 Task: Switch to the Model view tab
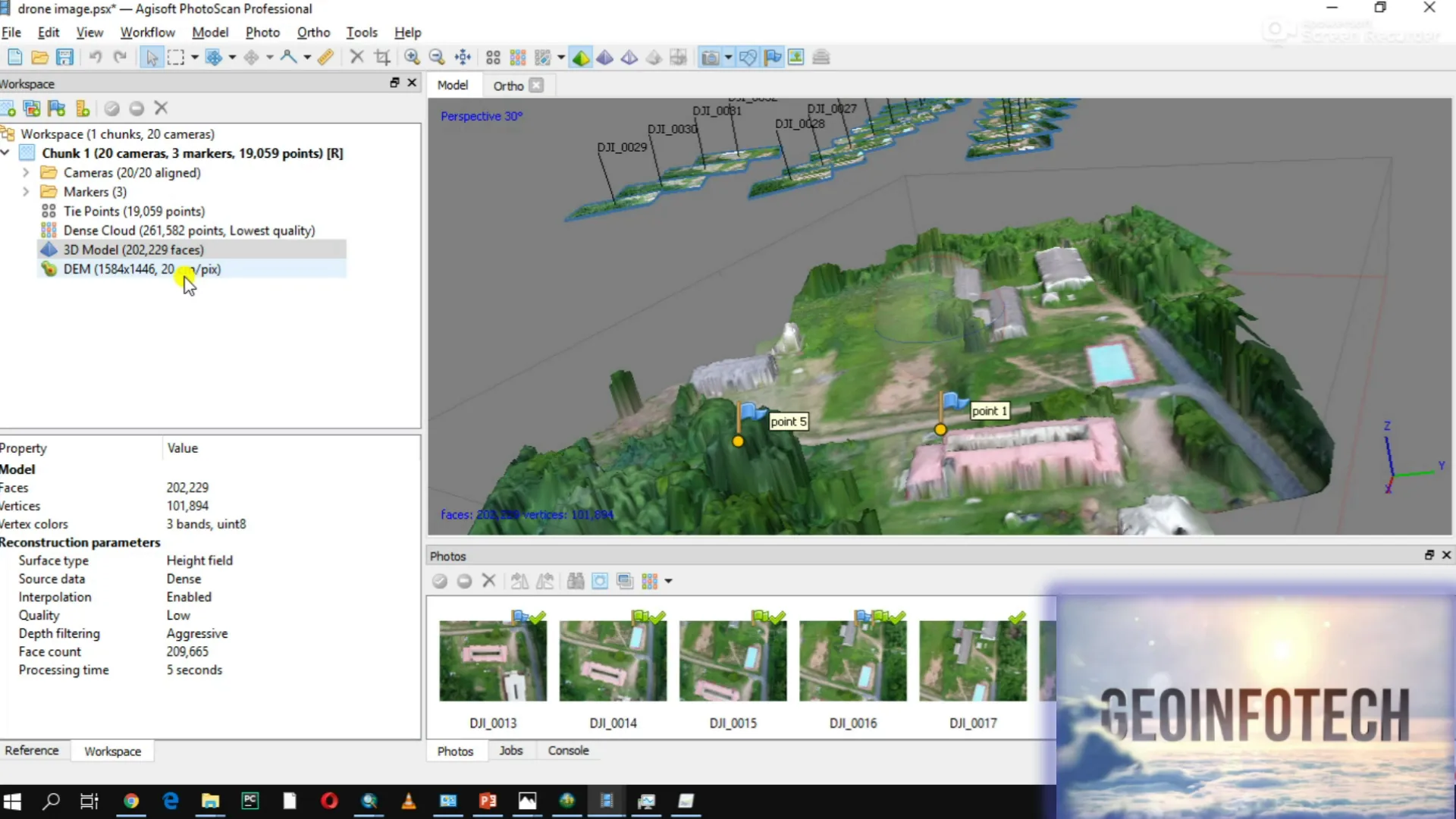coord(453,86)
